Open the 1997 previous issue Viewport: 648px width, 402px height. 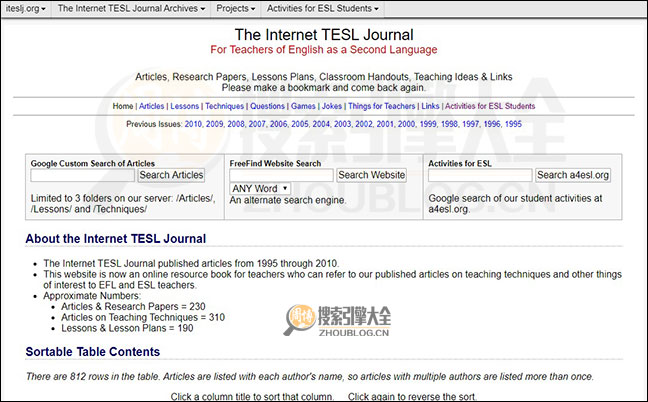(471, 124)
